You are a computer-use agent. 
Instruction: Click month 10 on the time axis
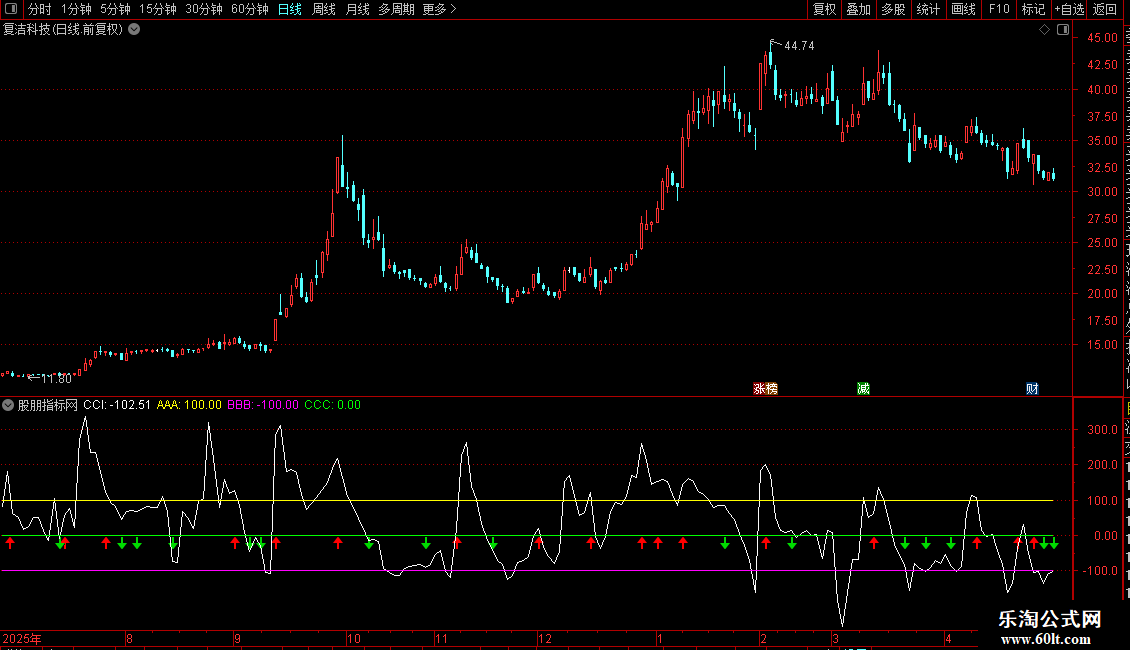tap(354, 638)
